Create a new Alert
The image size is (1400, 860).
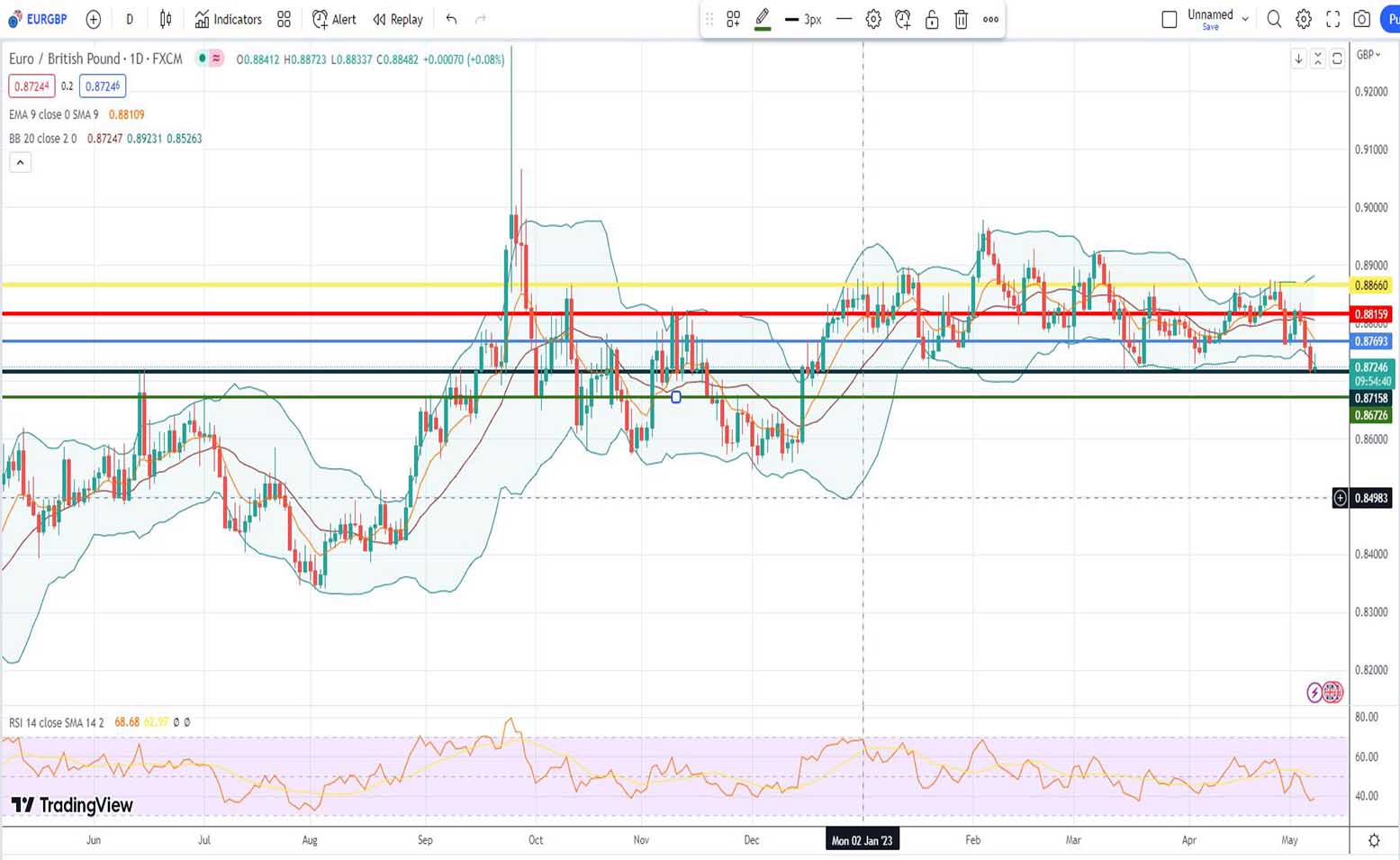334,19
